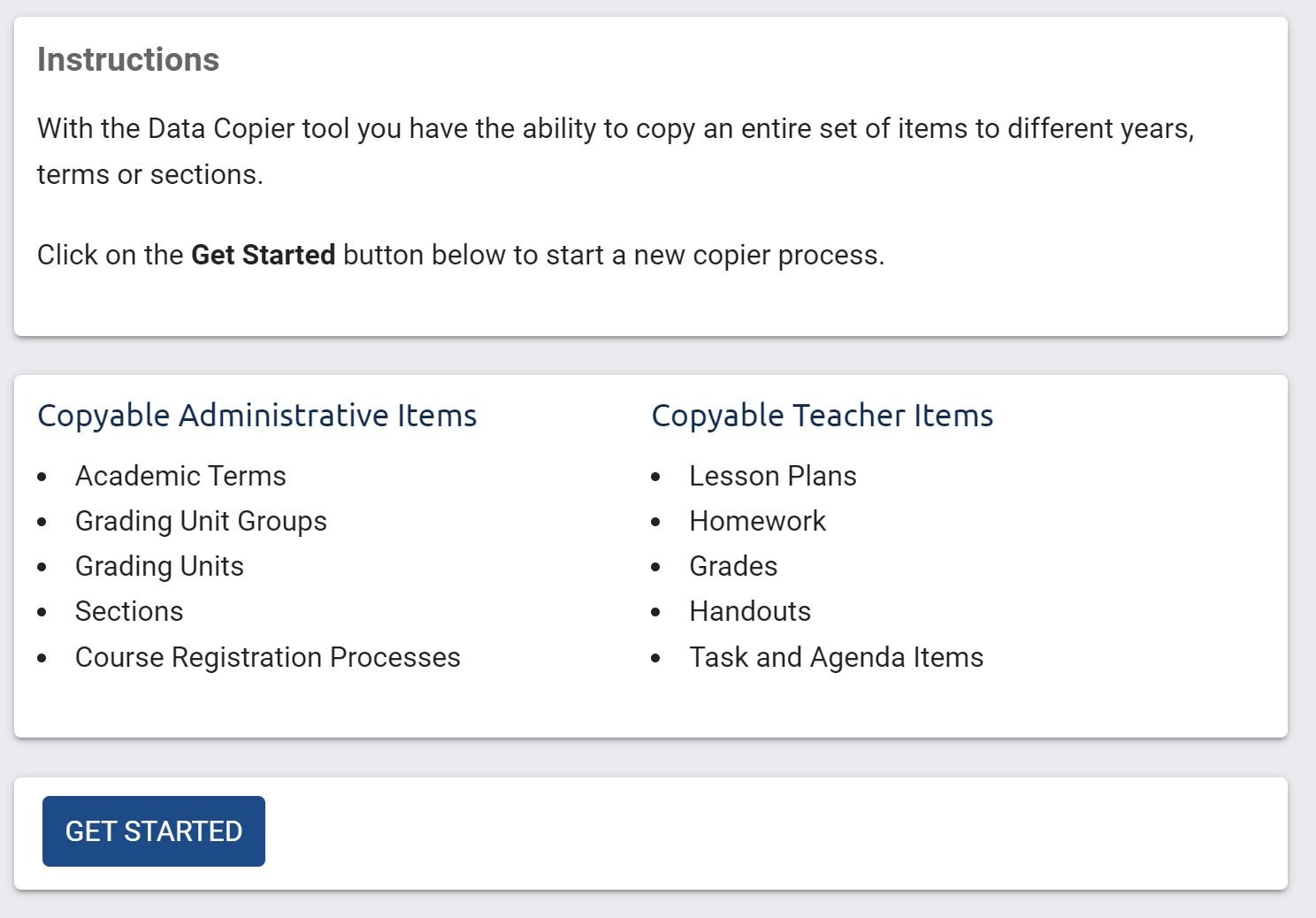
Task: Select Task and Agenda Items entry
Action: 836,657
